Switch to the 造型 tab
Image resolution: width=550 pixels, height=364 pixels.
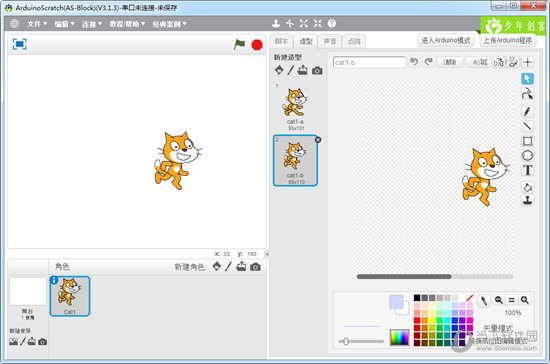click(x=306, y=41)
